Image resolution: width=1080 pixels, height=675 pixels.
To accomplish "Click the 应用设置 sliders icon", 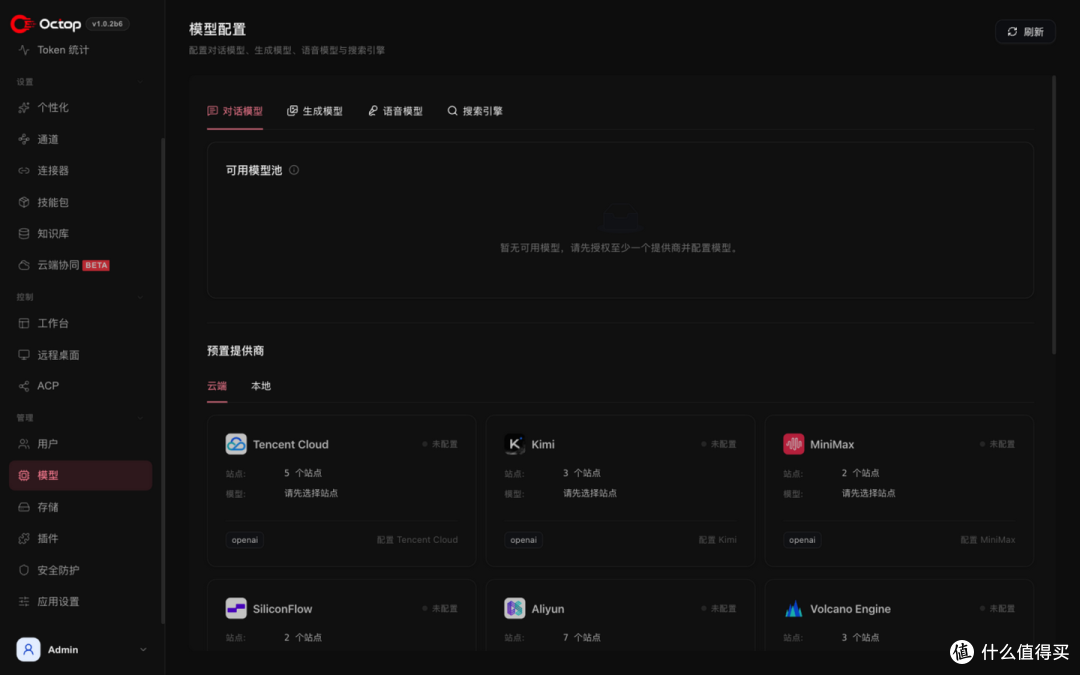I will coord(24,601).
